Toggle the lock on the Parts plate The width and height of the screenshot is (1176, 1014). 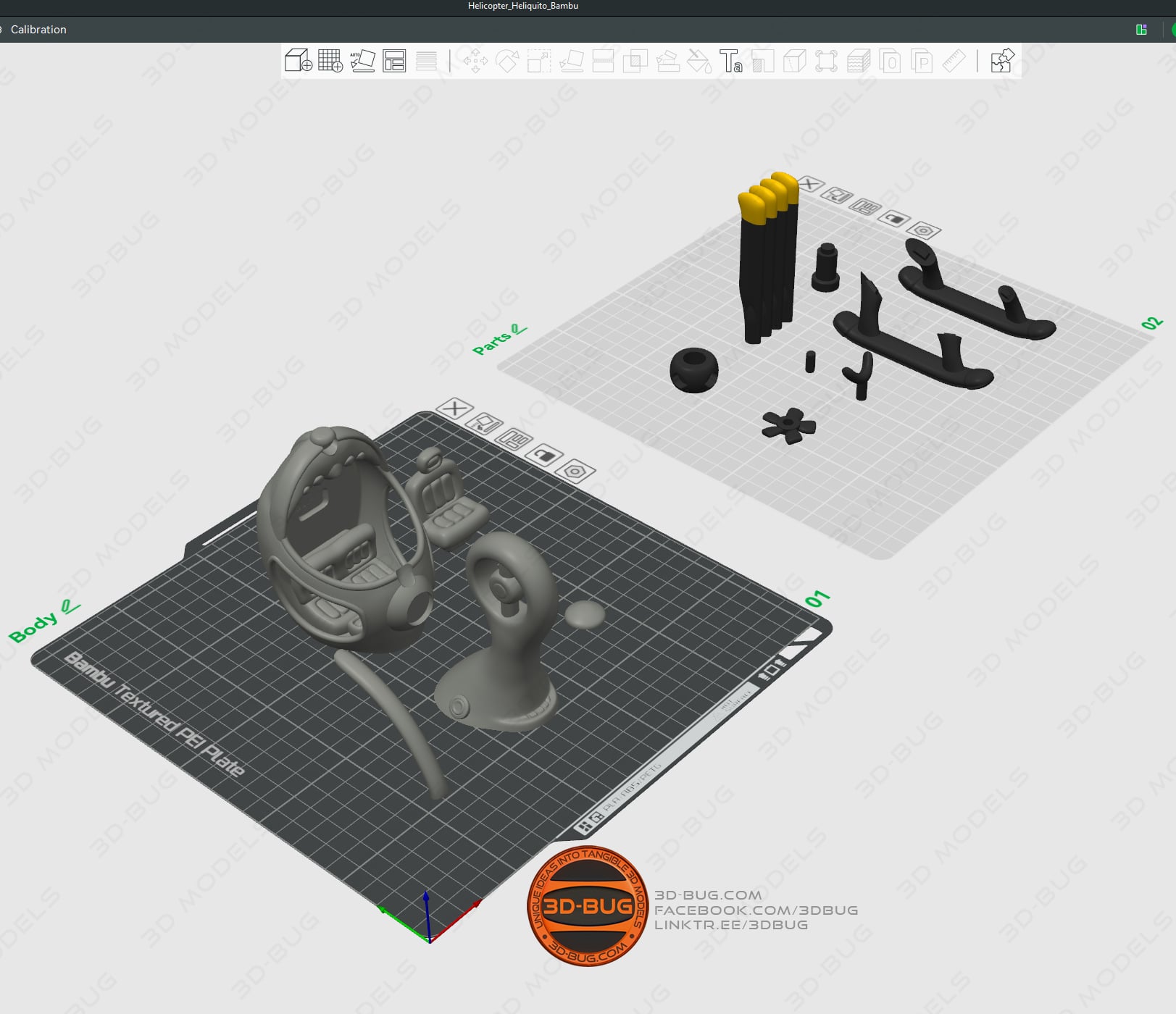tap(894, 219)
